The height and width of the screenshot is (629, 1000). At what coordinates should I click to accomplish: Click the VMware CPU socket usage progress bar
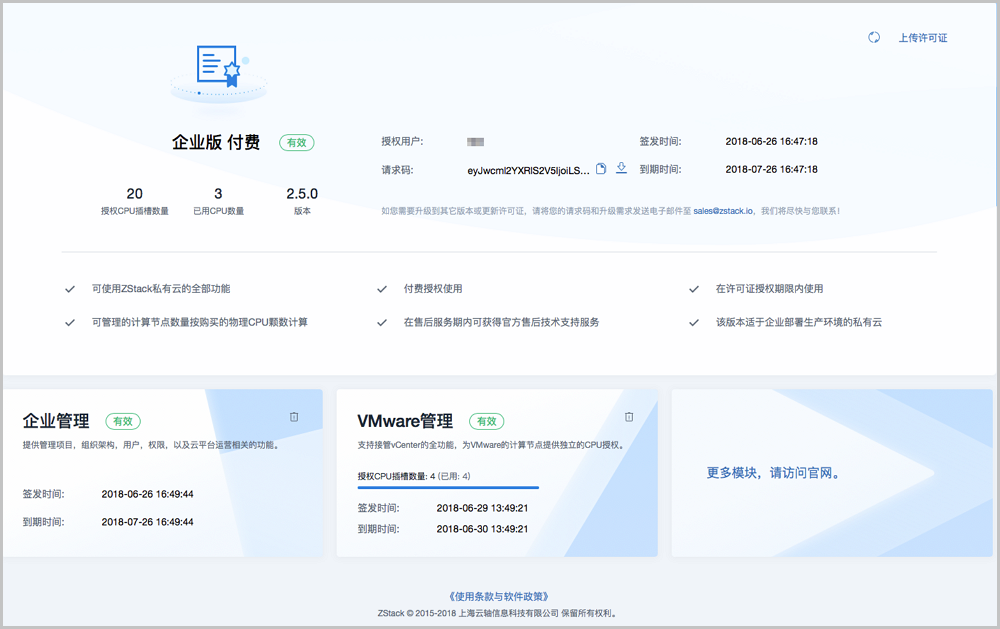tap(448, 488)
